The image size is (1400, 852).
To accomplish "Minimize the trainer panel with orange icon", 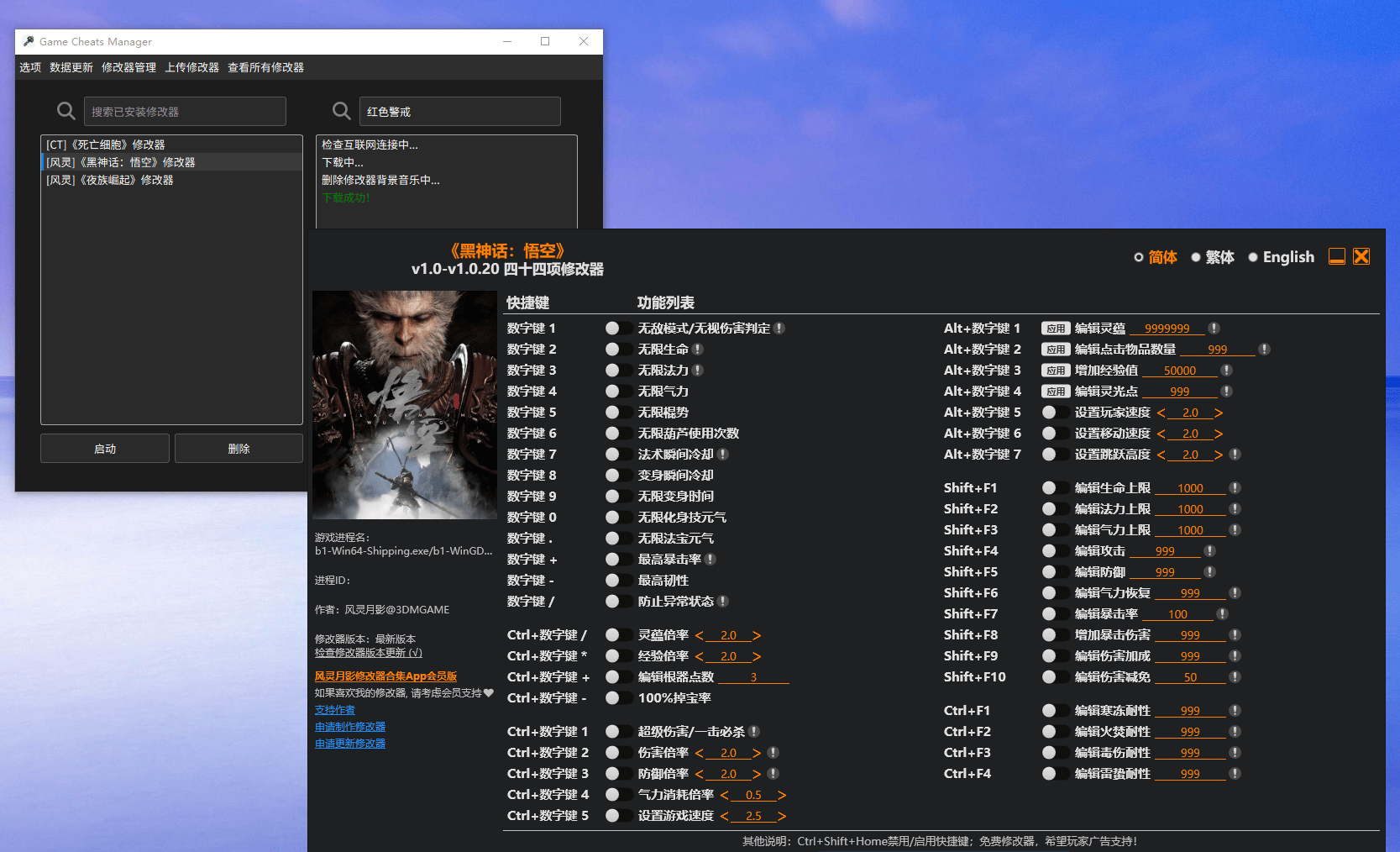I will pos(1336,257).
